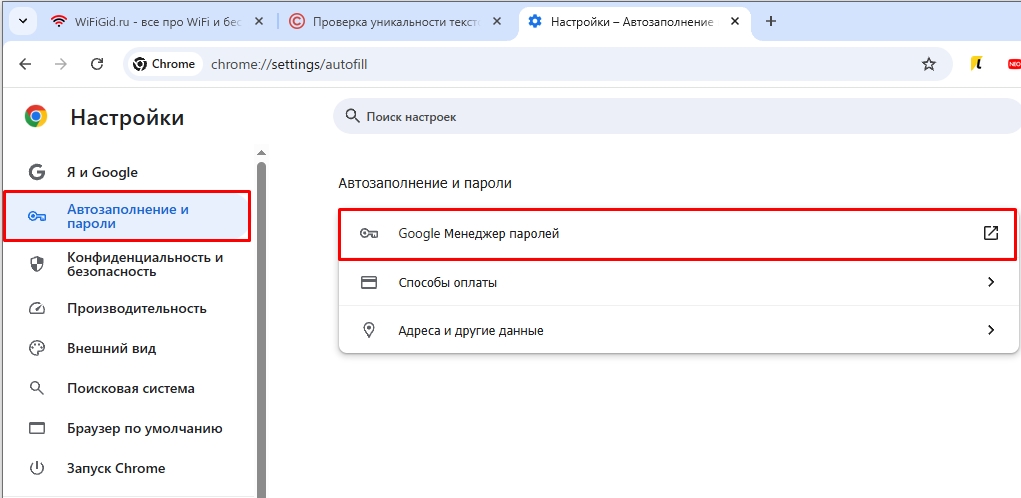This screenshot has height=498, width=1021.
Task: Open Адреса и другие данные settings
Action: [677, 330]
